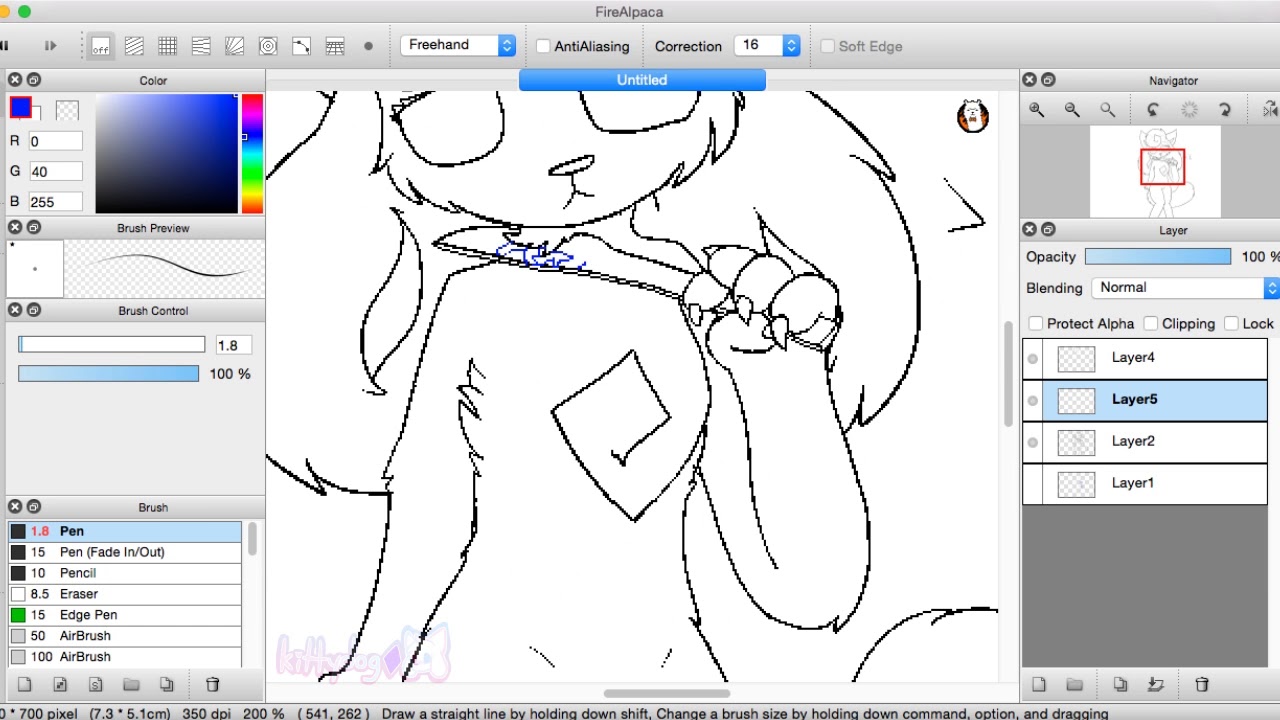Screen dimensions: 1280x720
Task: Delete the selected brush with trash icon
Action: coord(212,685)
